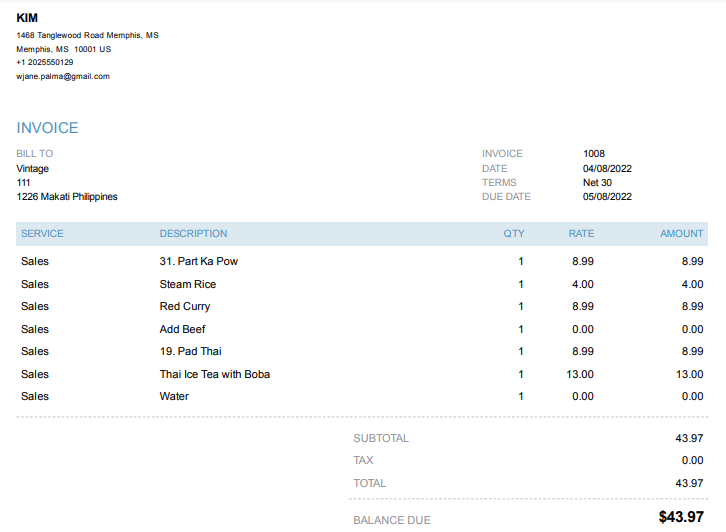The width and height of the screenshot is (726, 532).
Task: Click the DUE DATE label
Action: (506, 197)
